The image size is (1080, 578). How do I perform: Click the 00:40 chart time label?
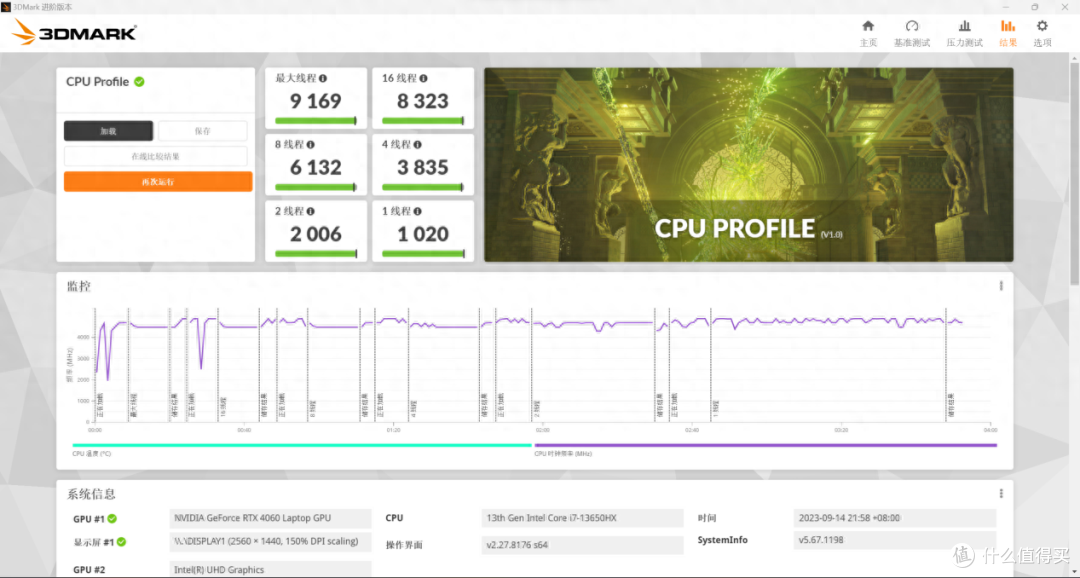click(244, 430)
